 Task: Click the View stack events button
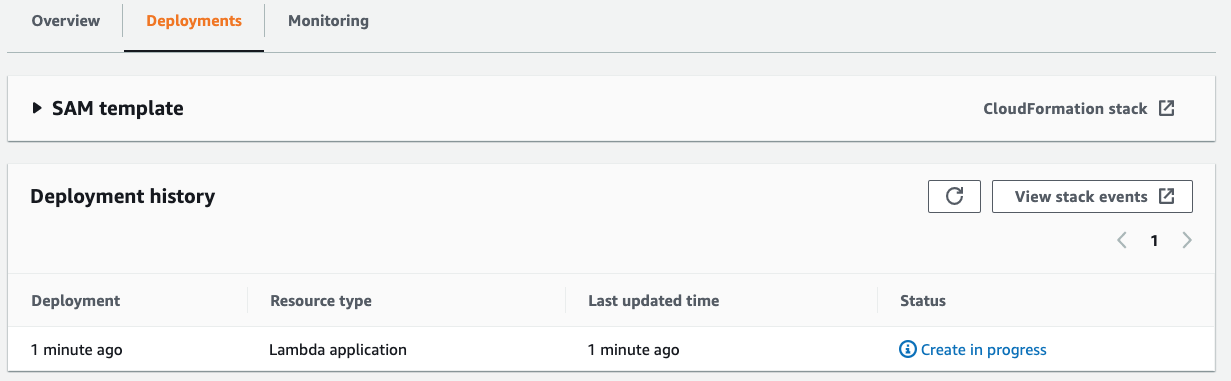pyautogui.click(x=1092, y=197)
